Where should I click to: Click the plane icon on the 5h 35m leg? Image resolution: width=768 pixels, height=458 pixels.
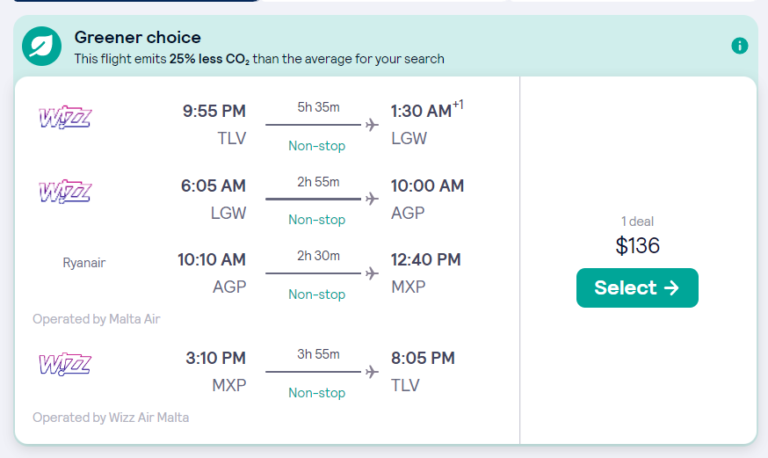point(372,125)
